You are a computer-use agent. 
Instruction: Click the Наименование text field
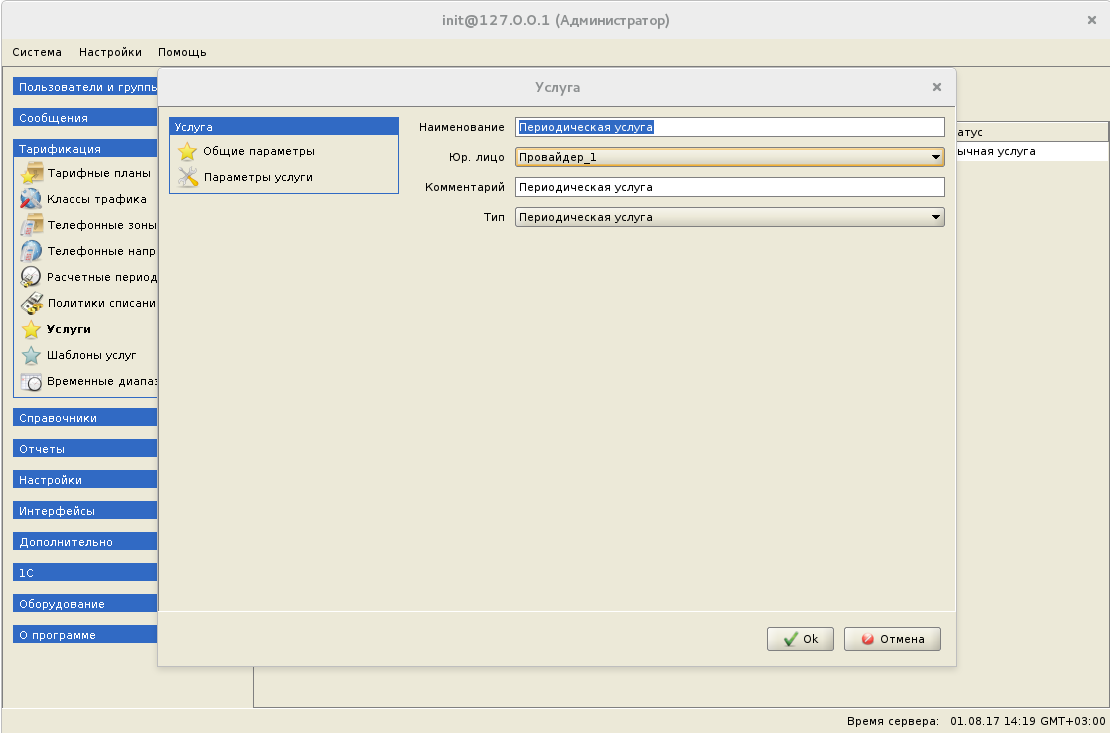click(729, 127)
